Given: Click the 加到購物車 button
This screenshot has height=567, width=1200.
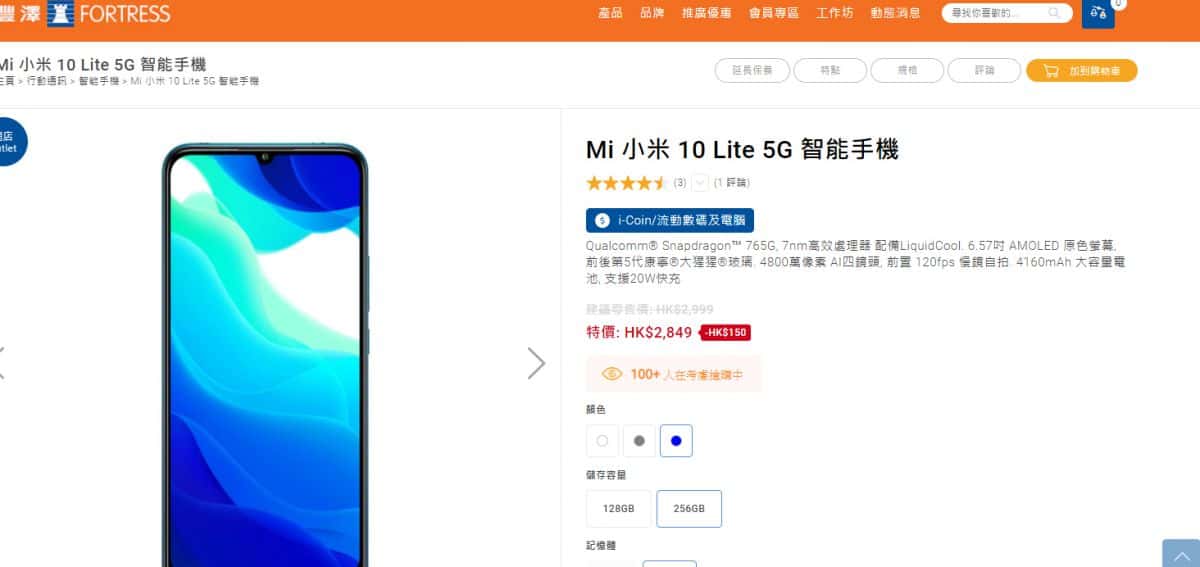Looking at the screenshot, I should pos(1081,71).
